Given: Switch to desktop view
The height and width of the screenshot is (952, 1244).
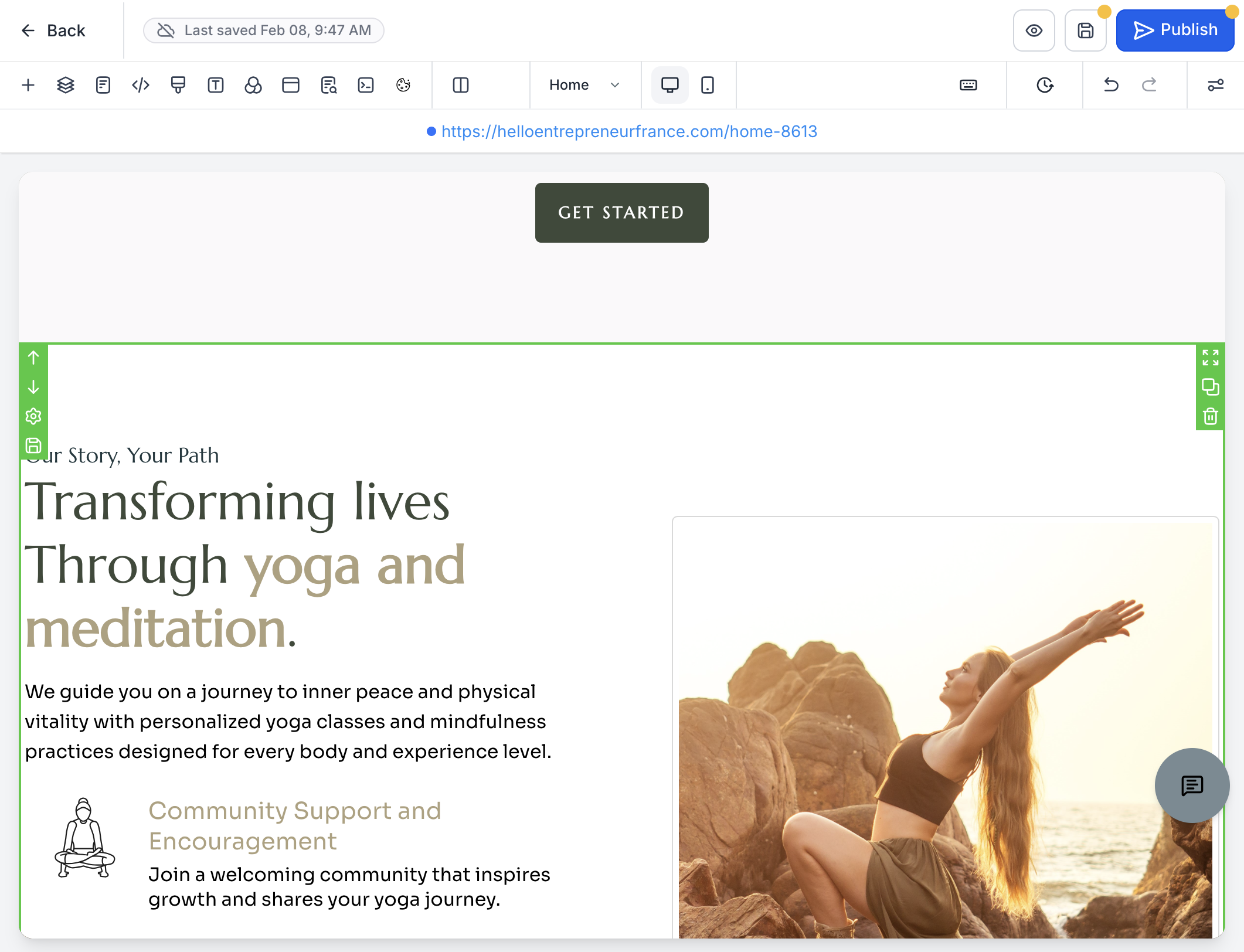Looking at the screenshot, I should (670, 86).
